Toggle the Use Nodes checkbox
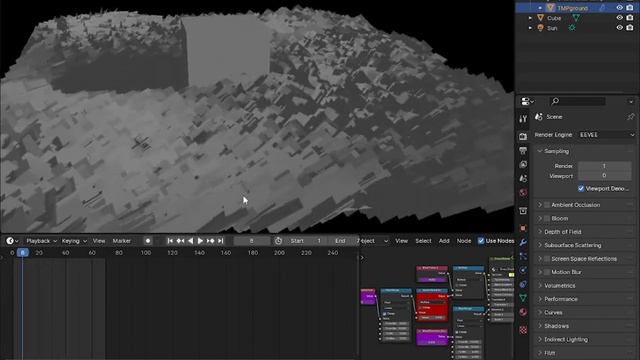 (481, 241)
